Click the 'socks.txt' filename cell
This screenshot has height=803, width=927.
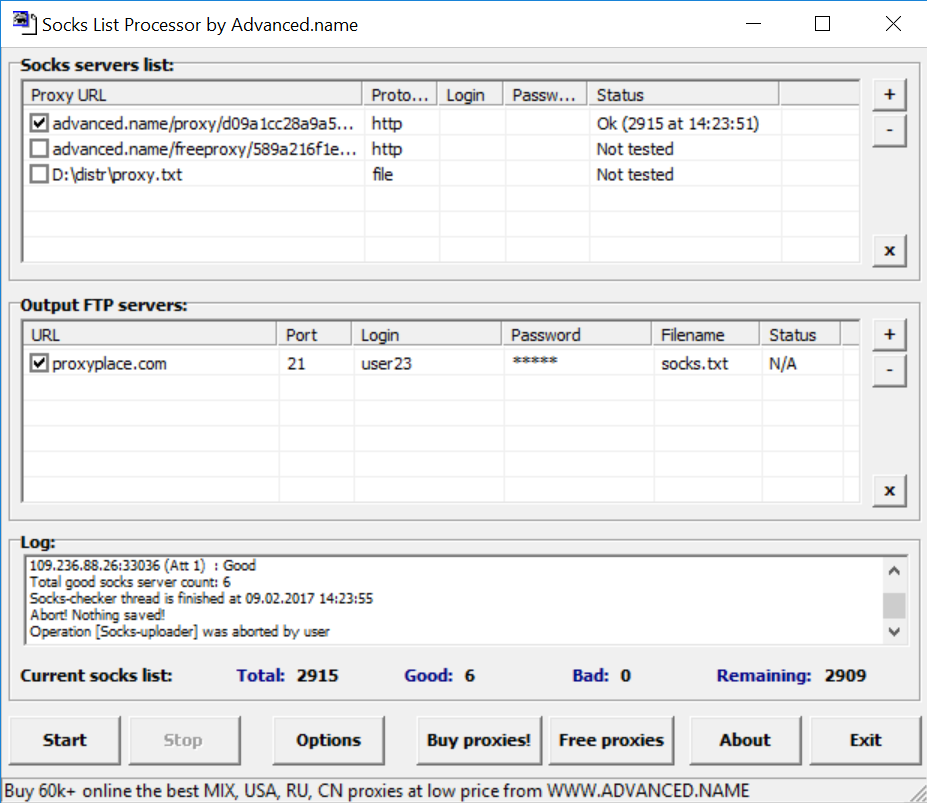click(x=695, y=364)
